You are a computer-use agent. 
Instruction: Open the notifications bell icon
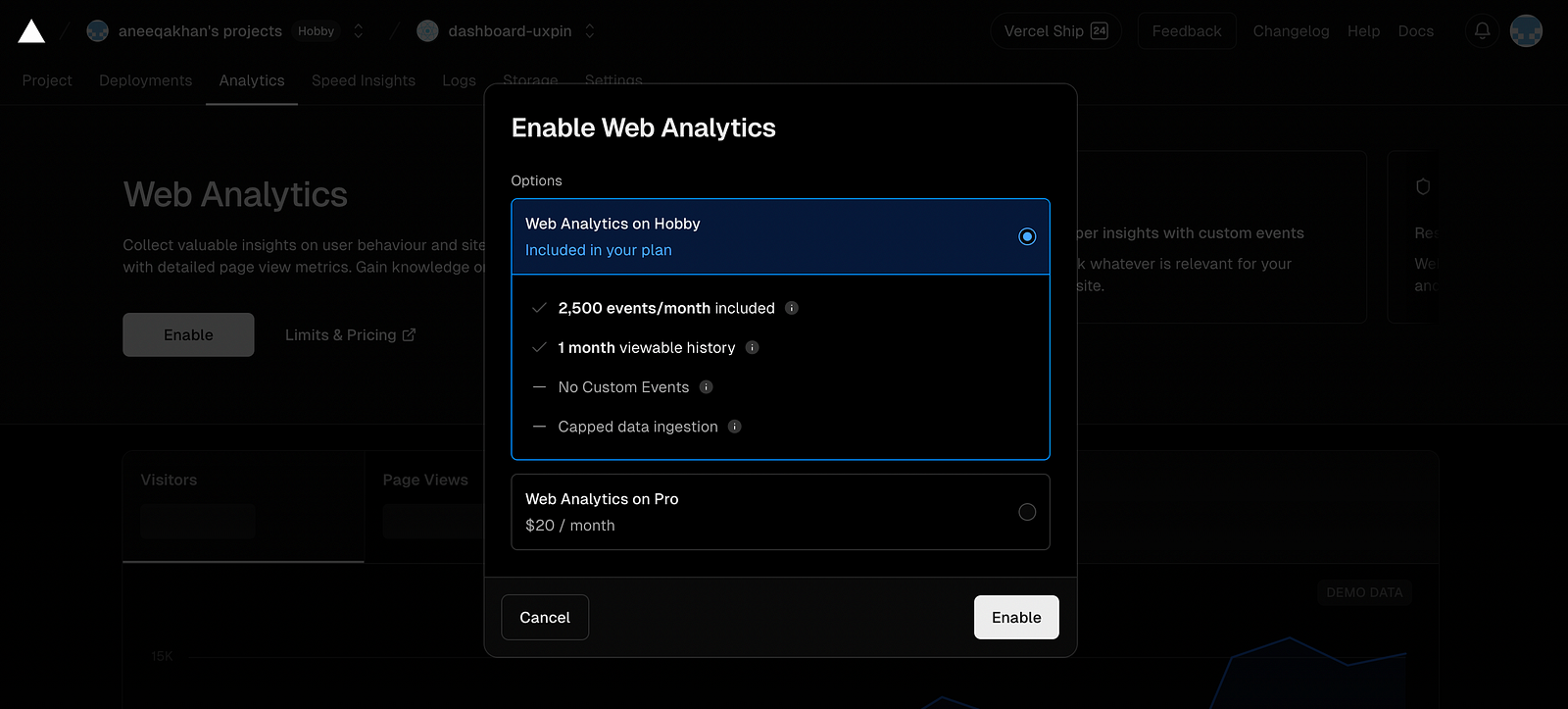1482,31
